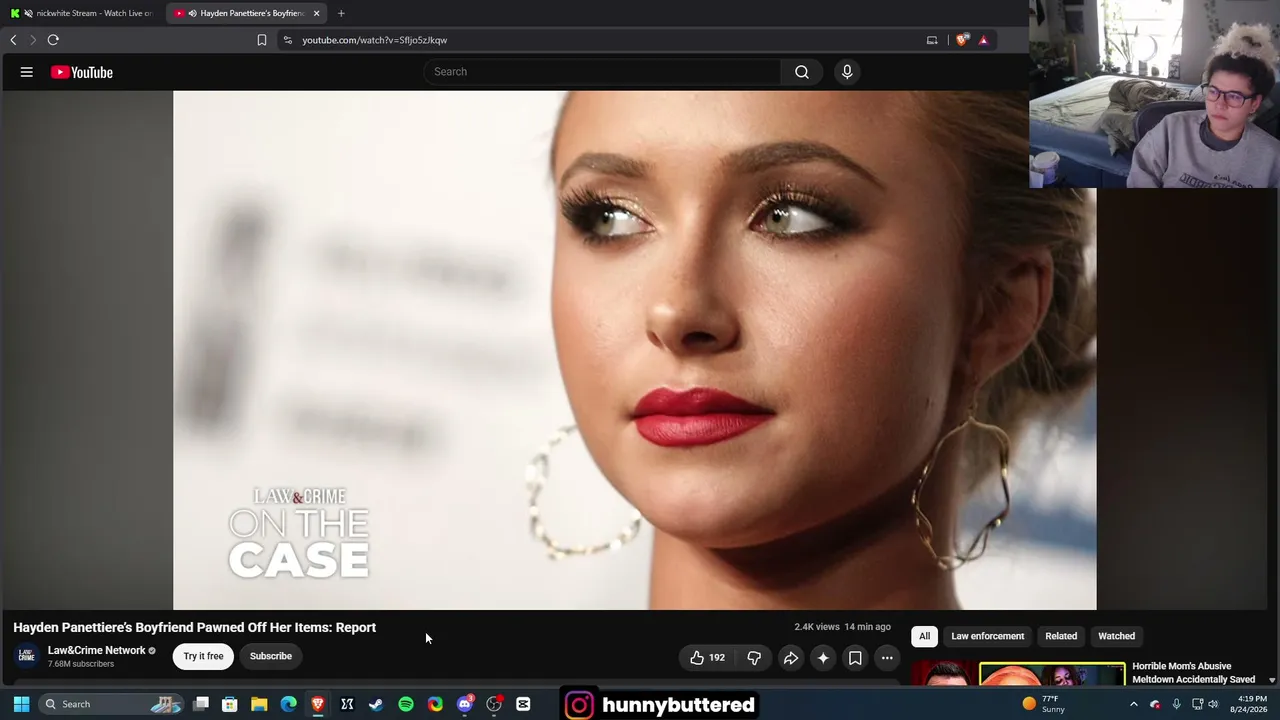The width and height of the screenshot is (1280, 720).
Task: Filter recommendations by Watched
Action: (1116, 636)
